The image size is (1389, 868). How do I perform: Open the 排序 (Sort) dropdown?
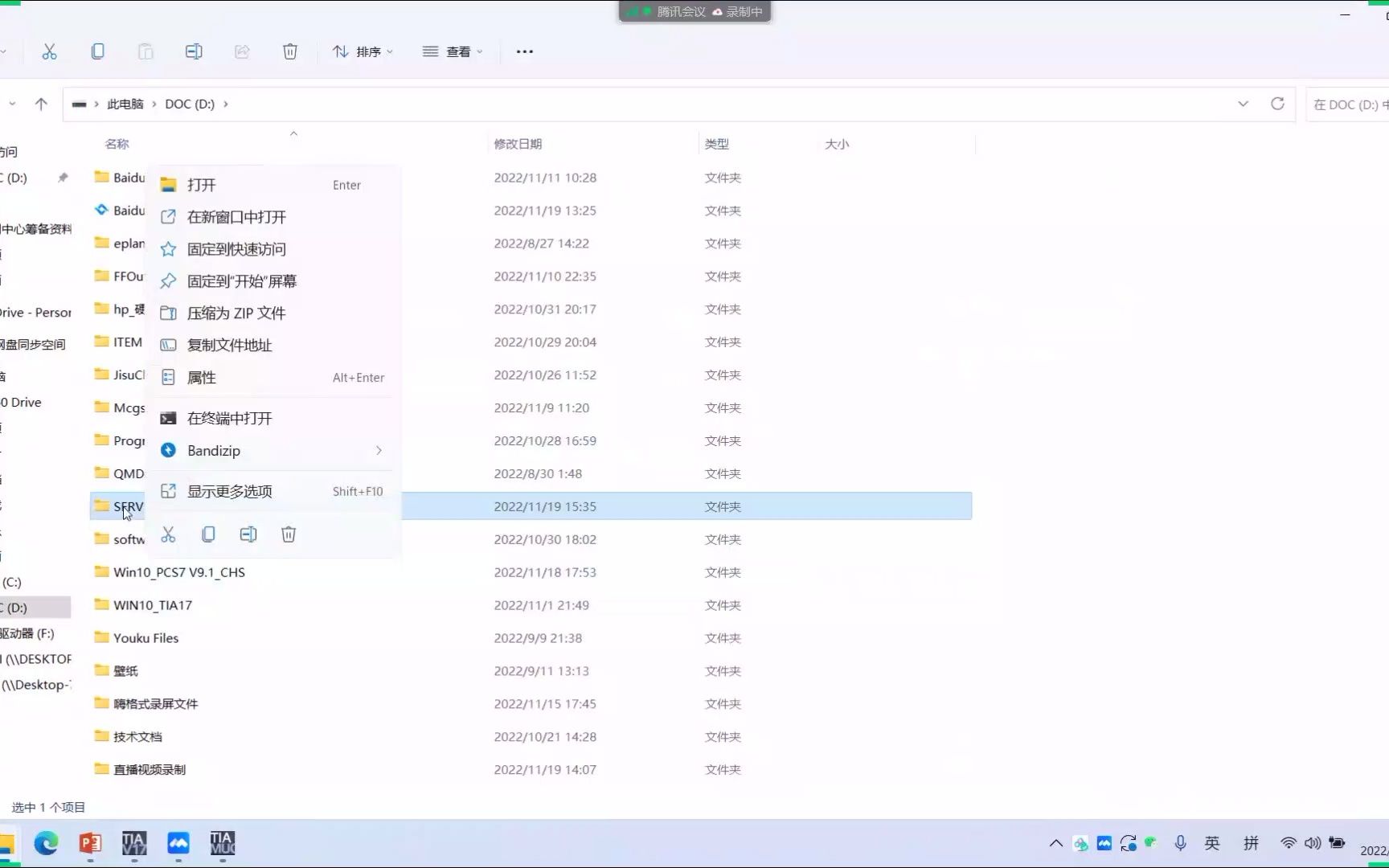tap(363, 51)
